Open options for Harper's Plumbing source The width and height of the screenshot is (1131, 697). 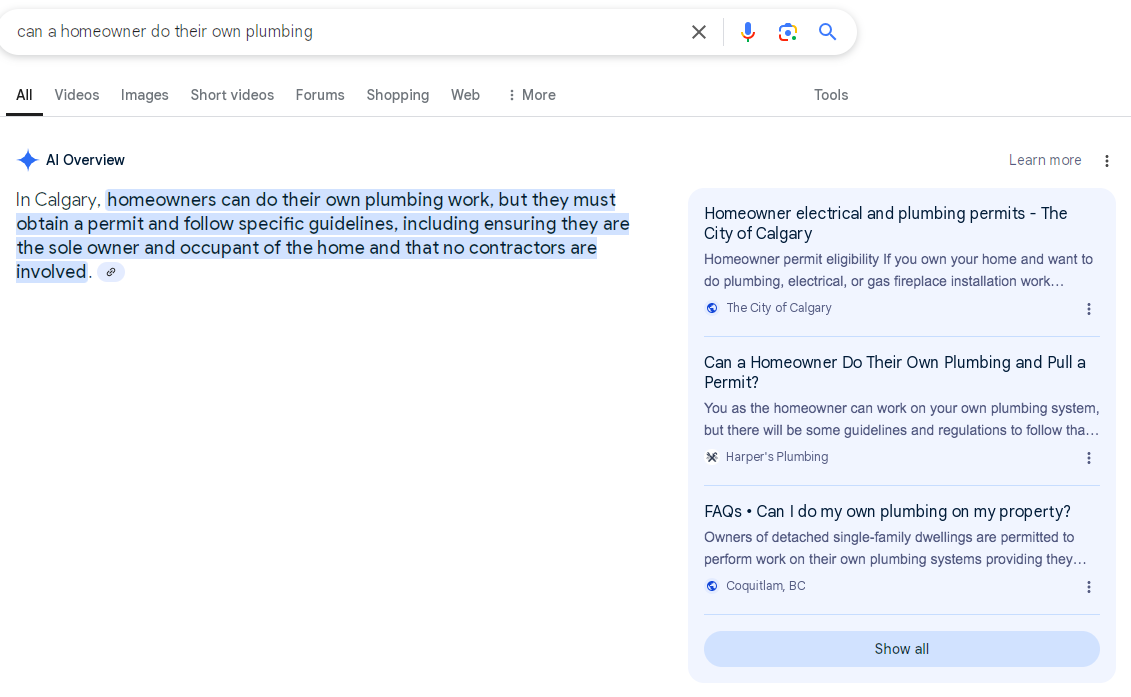[x=1089, y=458]
